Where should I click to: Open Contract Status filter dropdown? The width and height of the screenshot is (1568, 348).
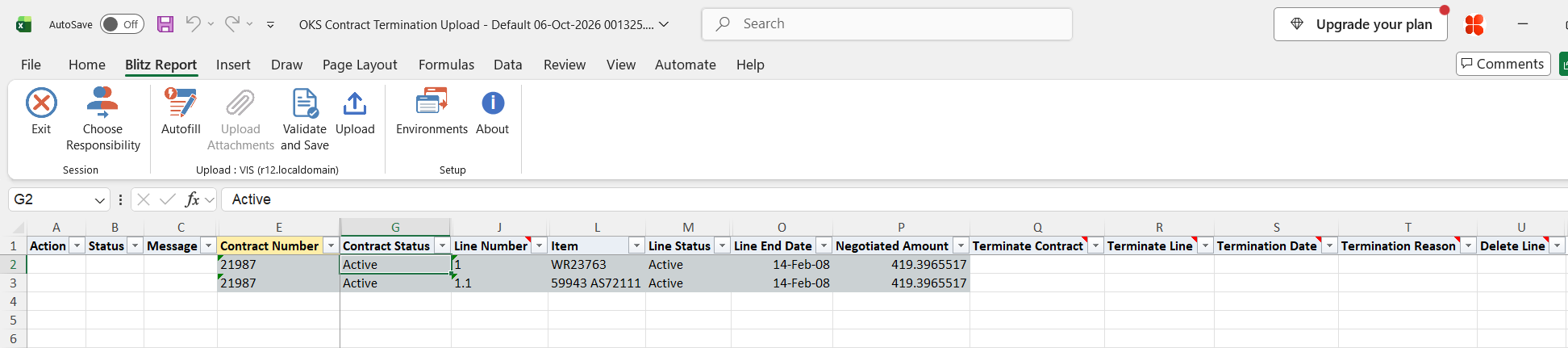tap(443, 245)
